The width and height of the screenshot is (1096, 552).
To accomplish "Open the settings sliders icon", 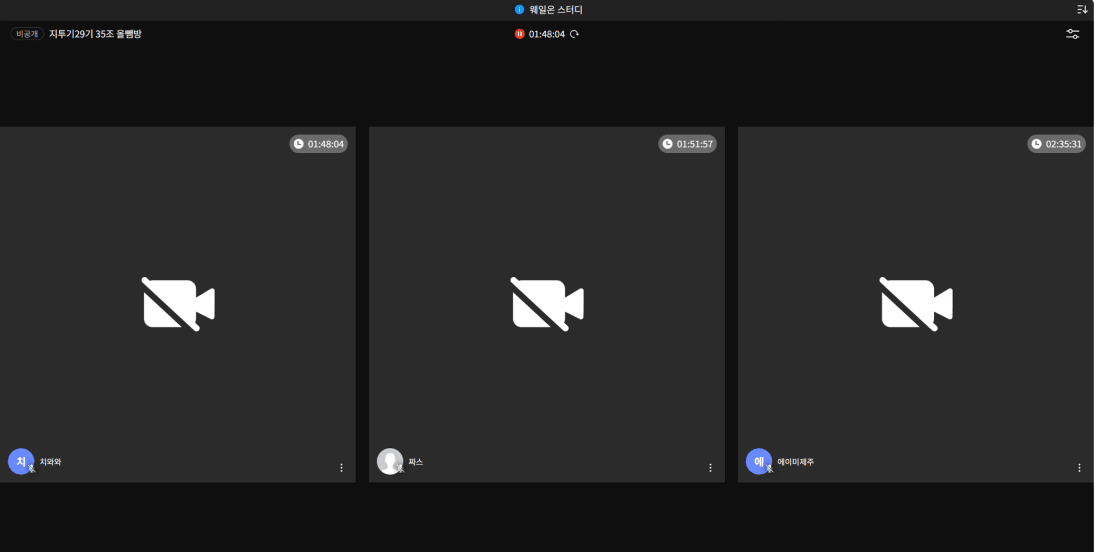I will click(x=1072, y=34).
